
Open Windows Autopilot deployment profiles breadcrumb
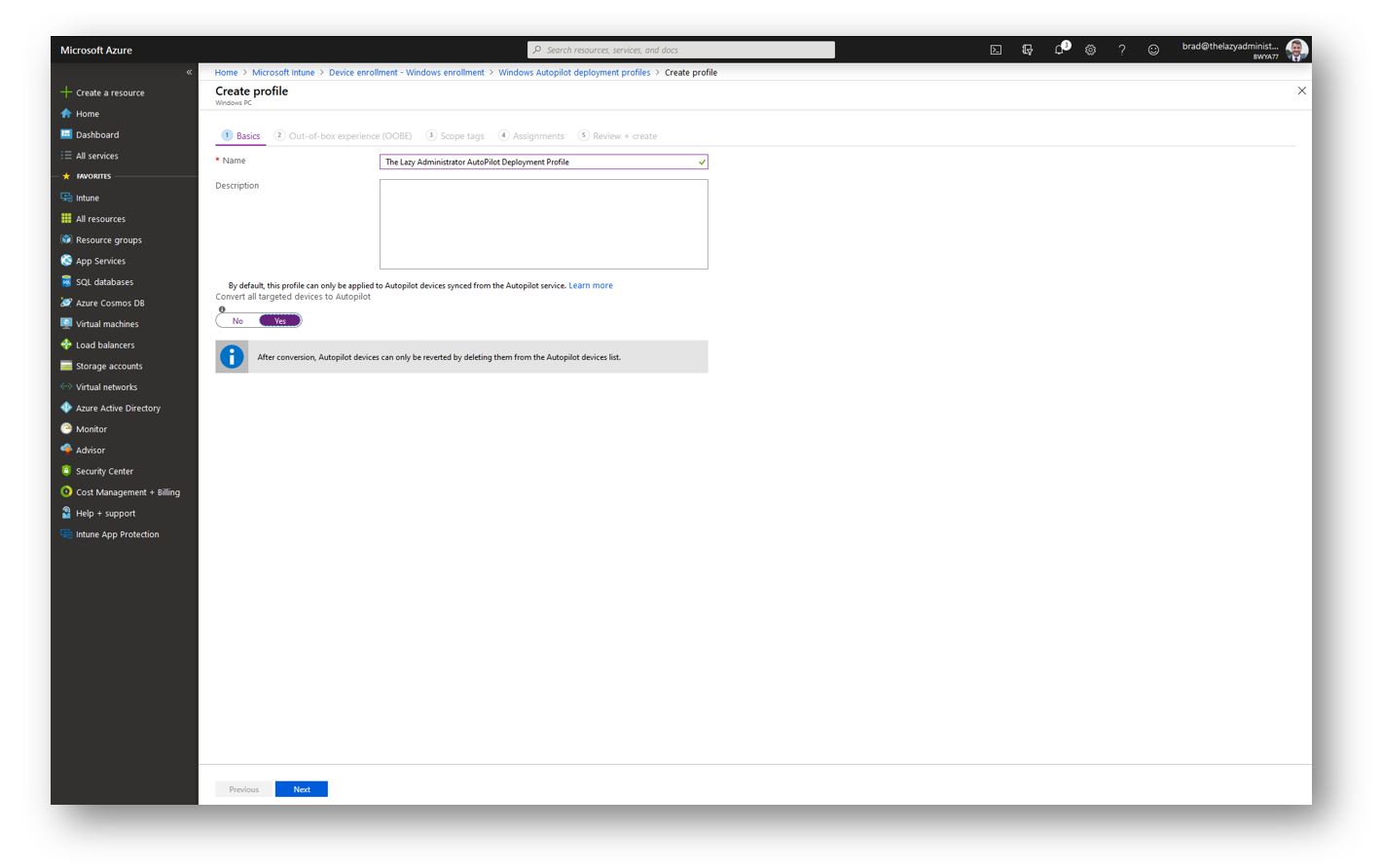pyautogui.click(x=574, y=72)
